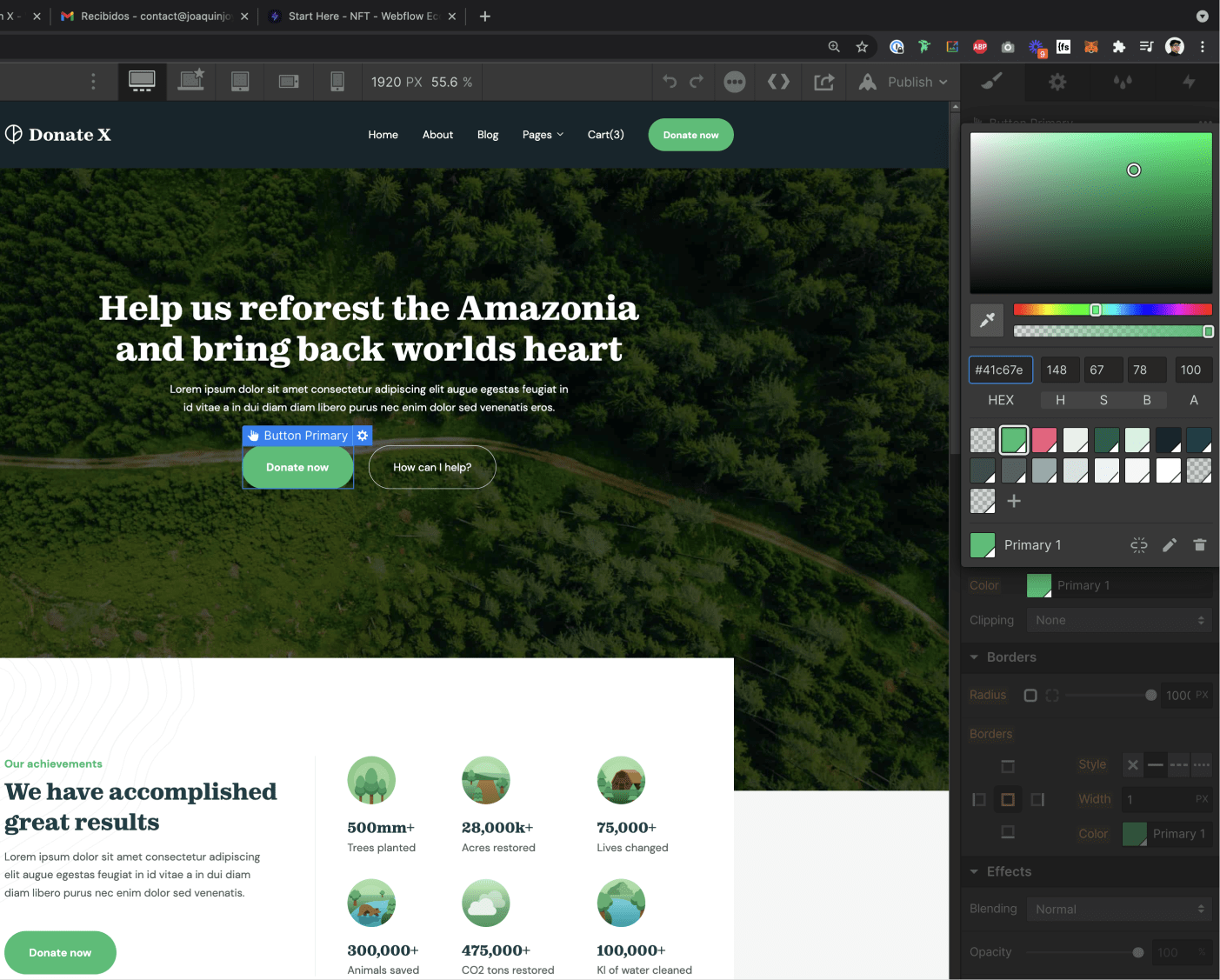Collapse the Borders section
This screenshot has height=980, width=1220.
click(x=976, y=657)
